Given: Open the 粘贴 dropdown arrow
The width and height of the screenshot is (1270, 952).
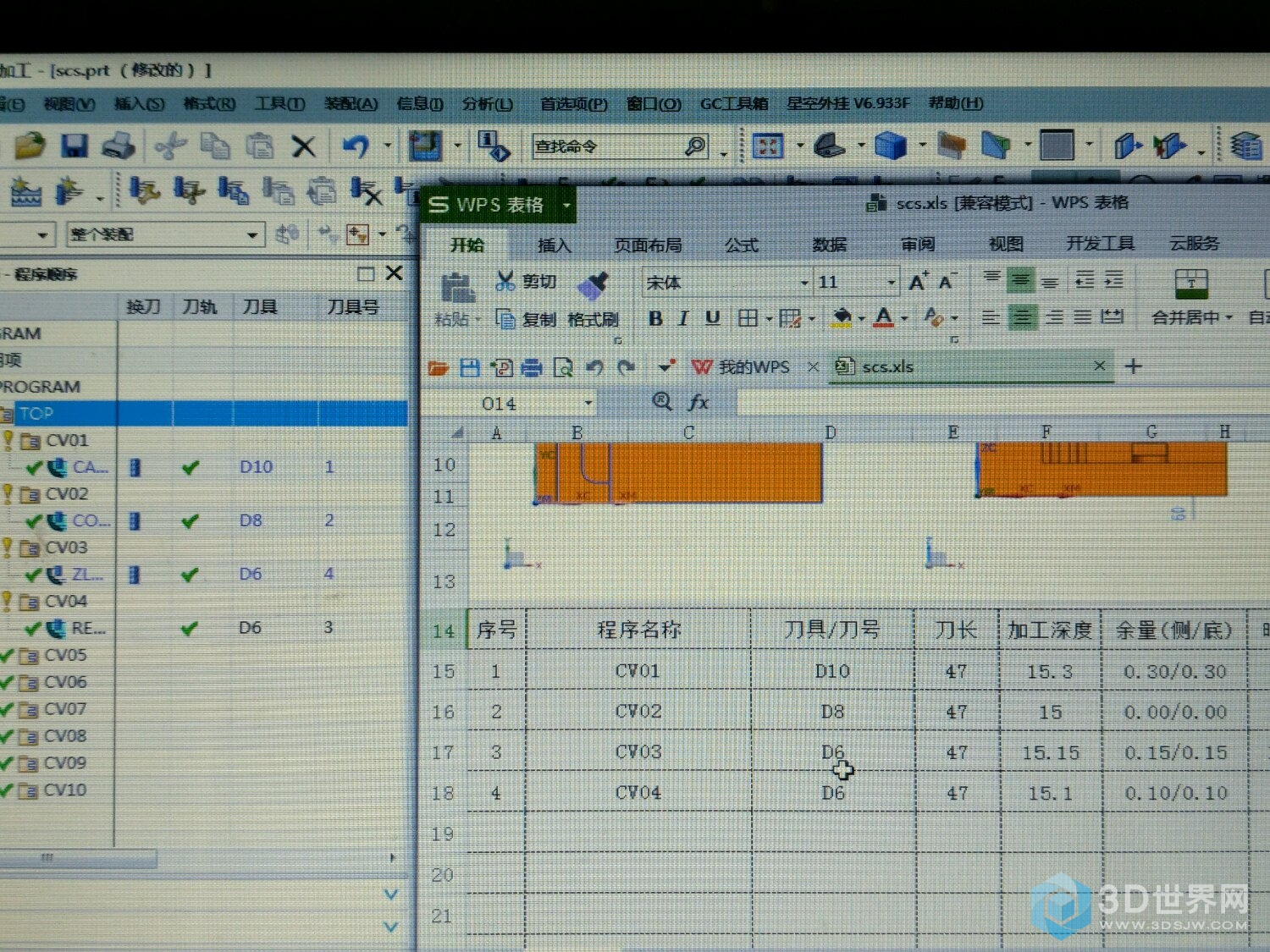Looking at the screenshot, I should pyautogui.click(x=478, y=320).
